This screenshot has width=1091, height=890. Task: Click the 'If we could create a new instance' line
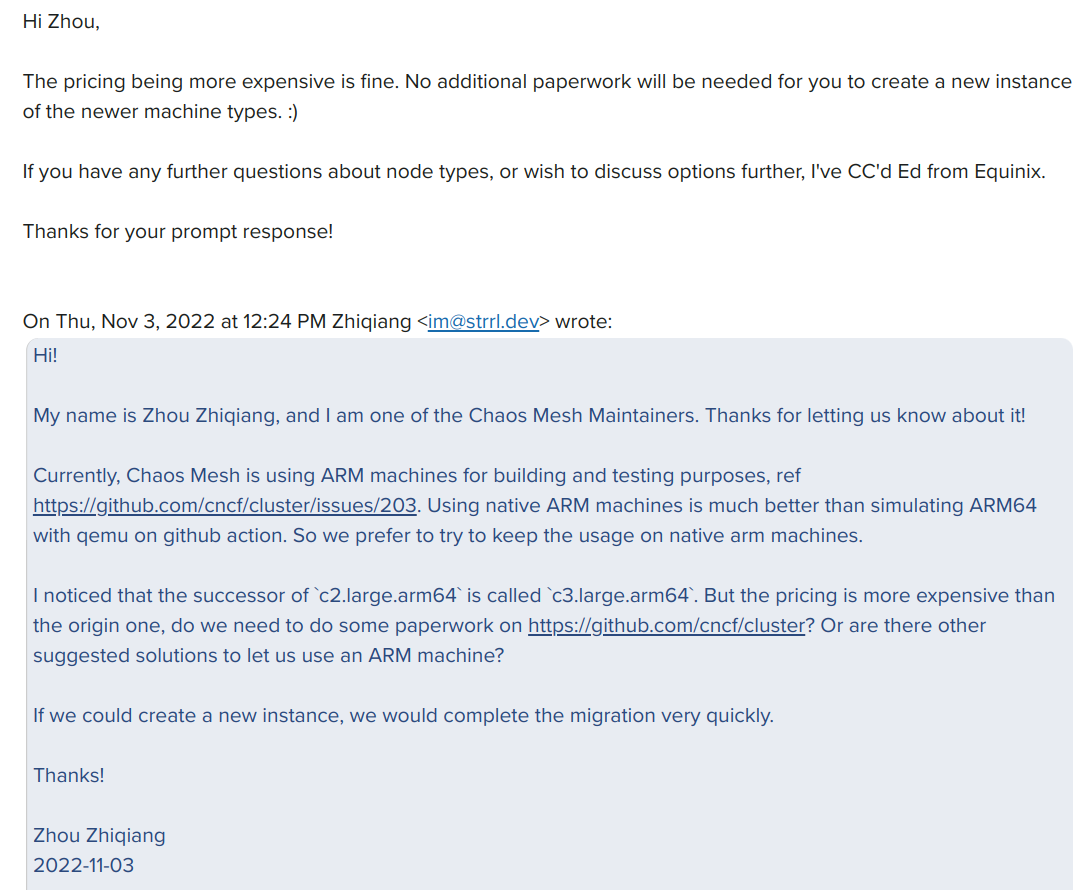pos(404,715)
